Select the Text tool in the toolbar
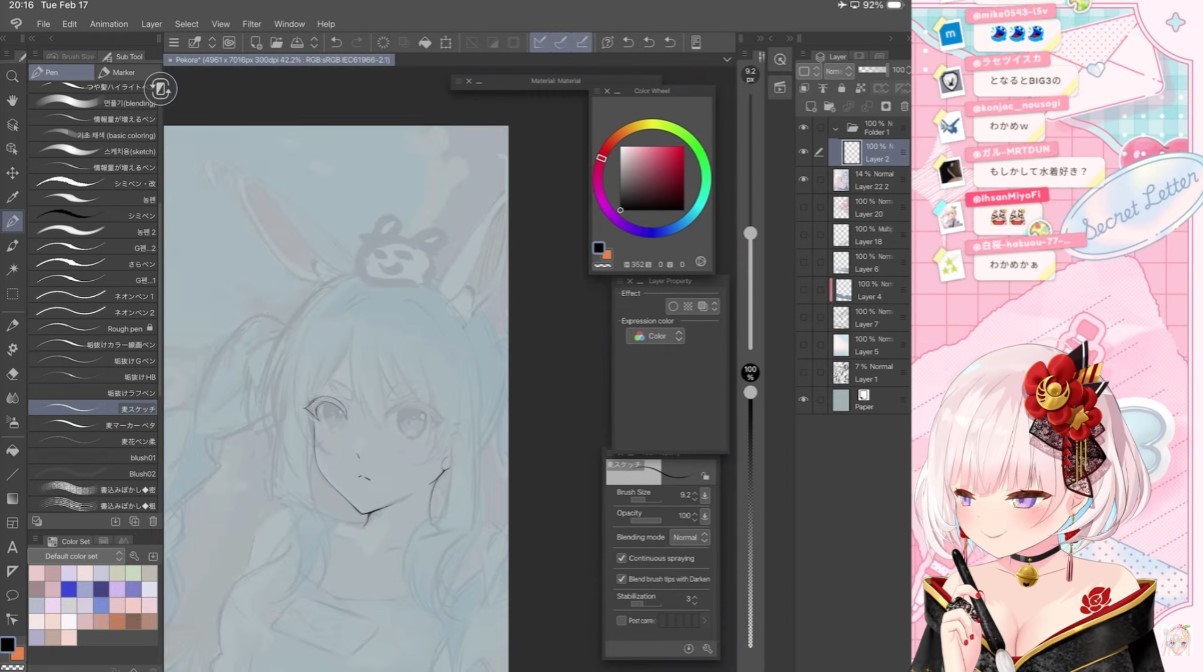This screenshot has height=672, width=1203. 12,547
